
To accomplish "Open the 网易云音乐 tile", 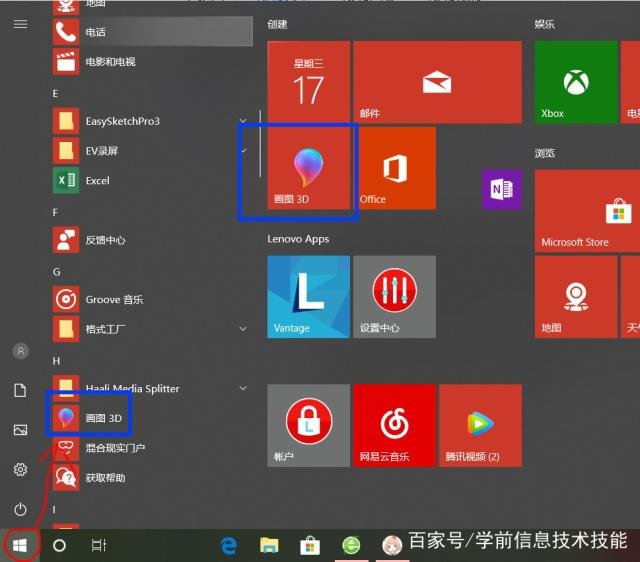I will tap(394, 425).
